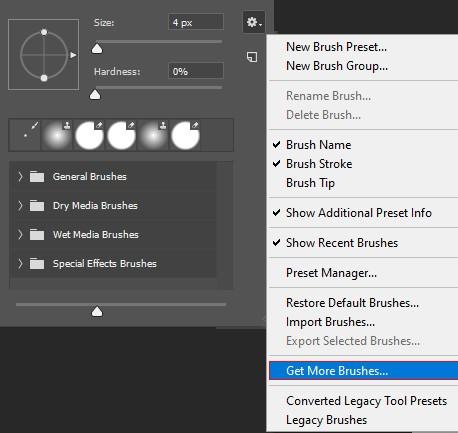Expand the Wet Media Brushes group chevron
This screenshot has height=433, width=458.
click(x=20, y=234)
